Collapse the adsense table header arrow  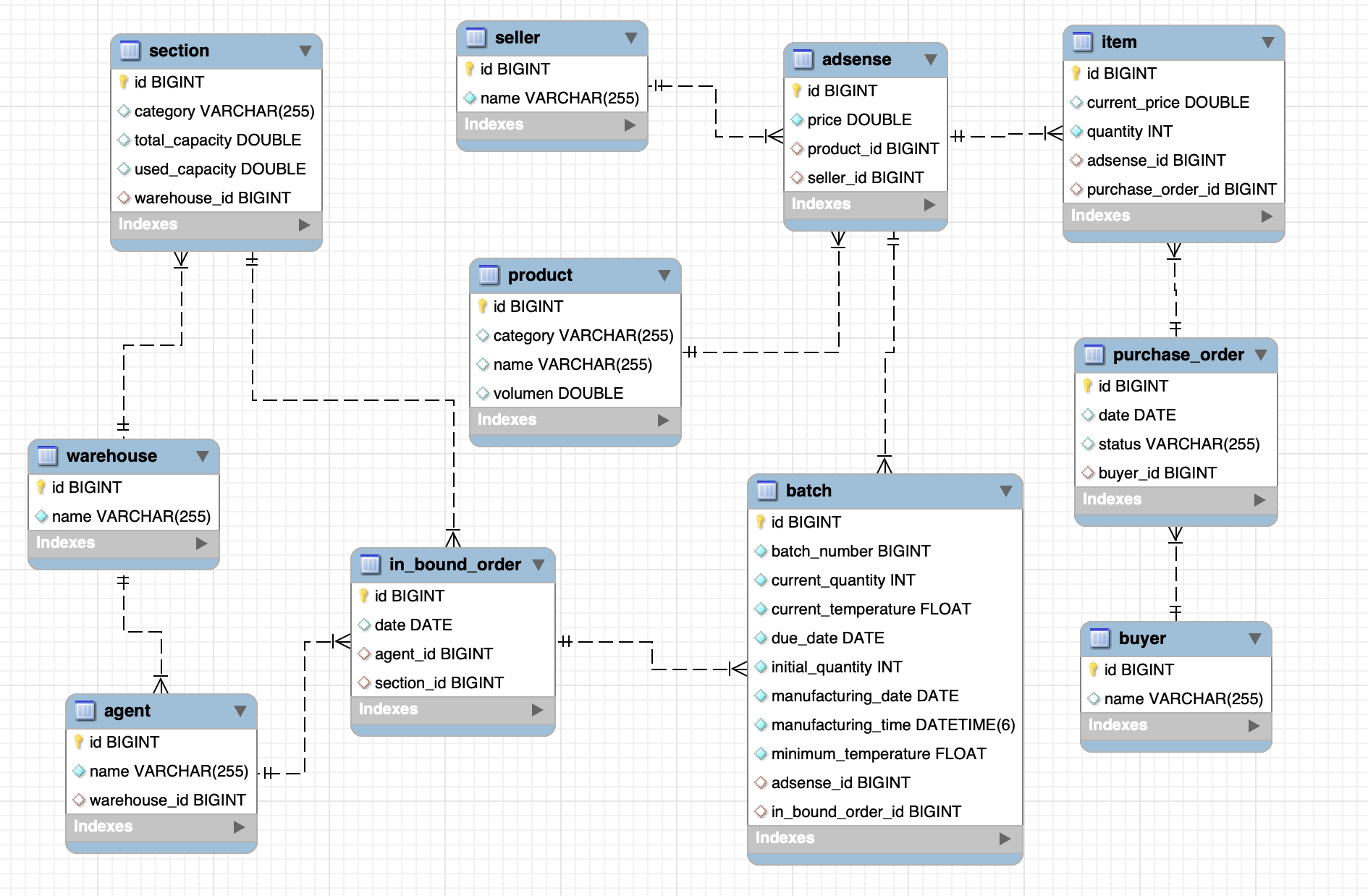pyautogui.click(x=931, y=60)
